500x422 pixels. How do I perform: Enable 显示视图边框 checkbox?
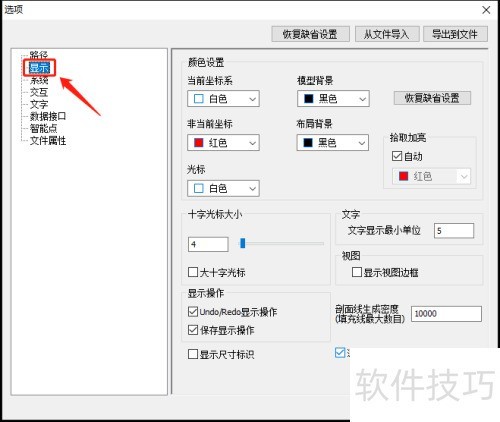click(357, 272)
